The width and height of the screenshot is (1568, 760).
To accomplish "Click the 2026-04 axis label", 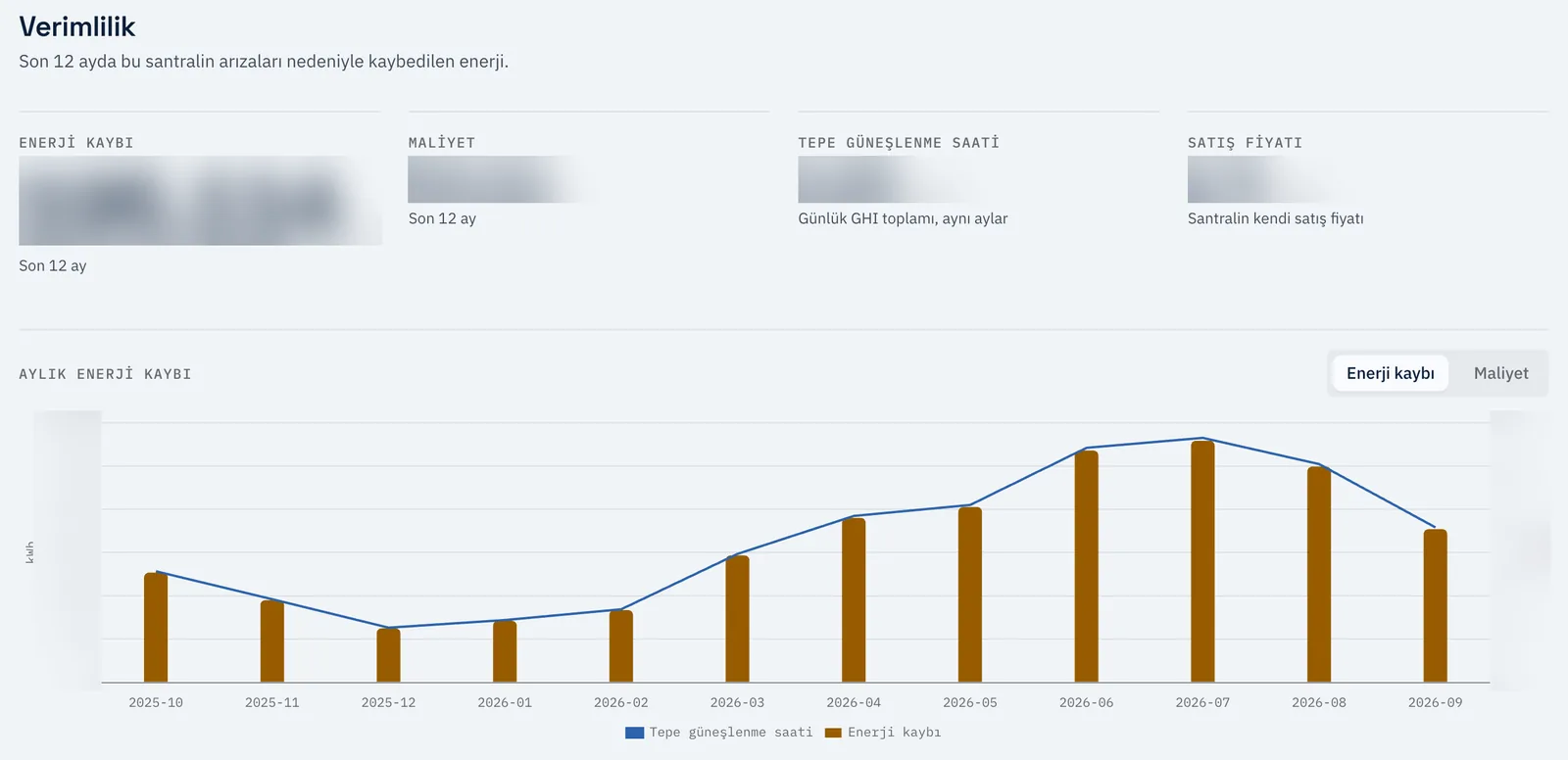I will (x=854, y=702).
